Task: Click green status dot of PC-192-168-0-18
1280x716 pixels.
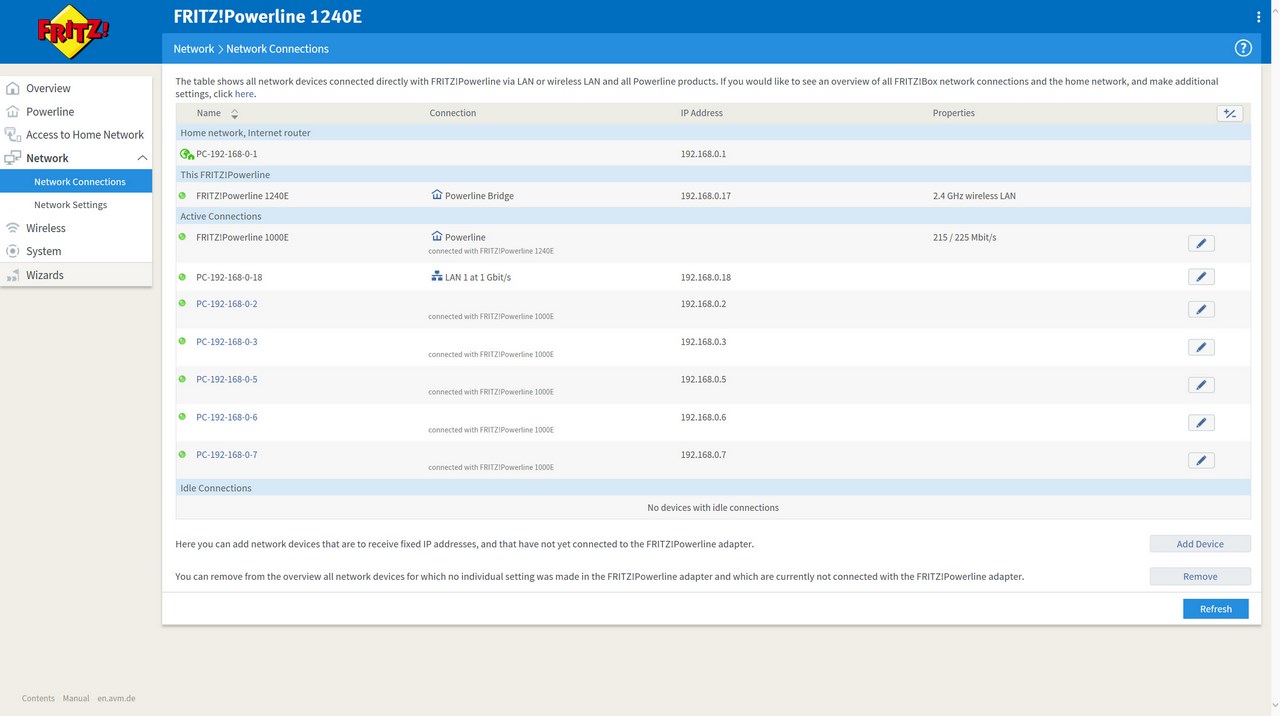Action: (x=182, y=276)
